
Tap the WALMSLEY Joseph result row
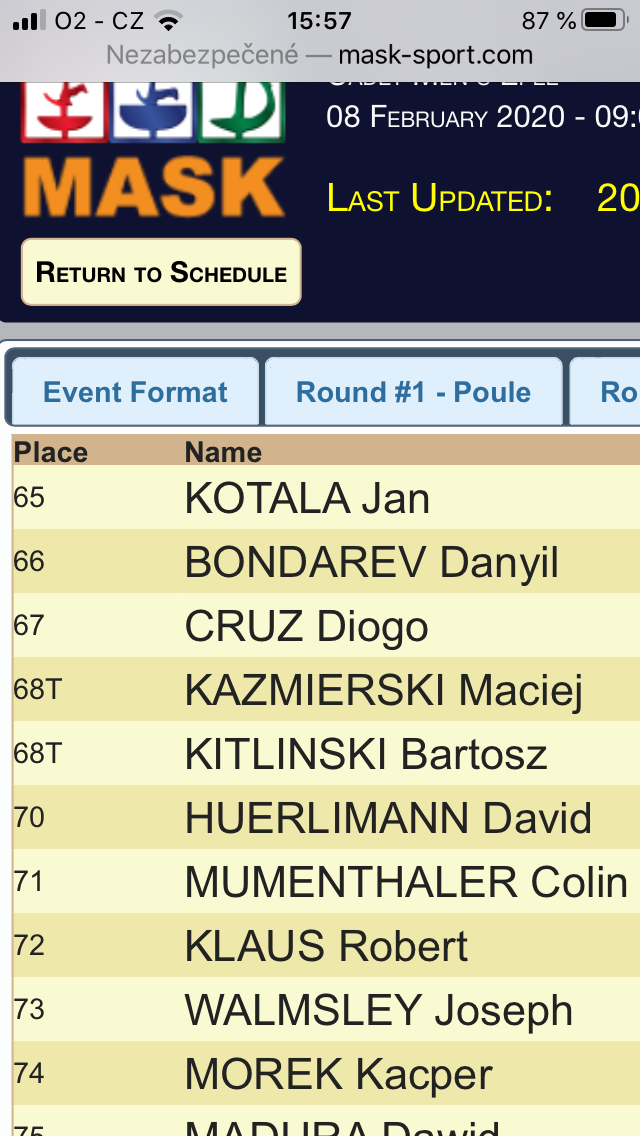pos(326,1008)
